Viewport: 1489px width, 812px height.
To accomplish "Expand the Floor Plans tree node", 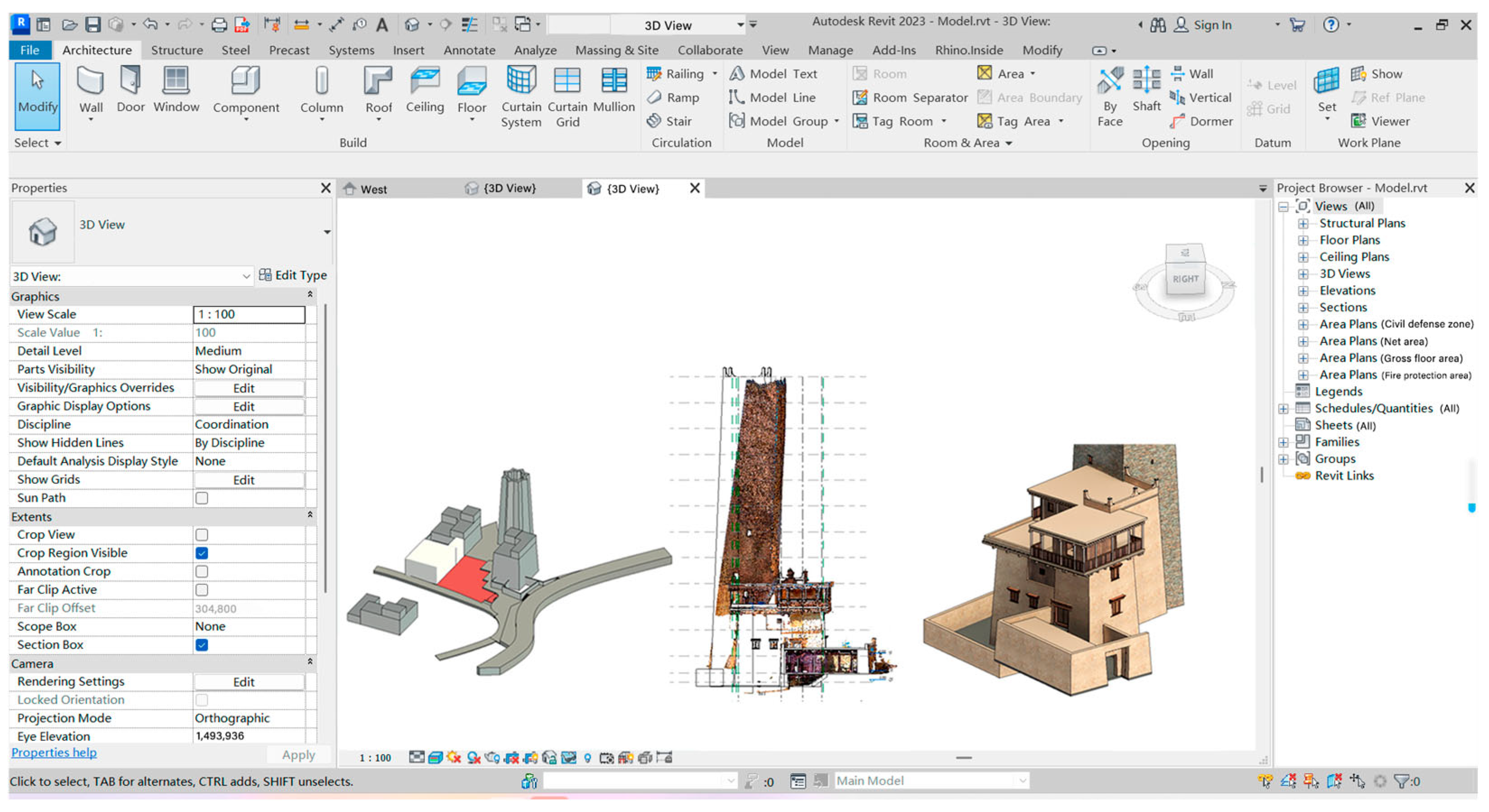I will tap(1303, 240).
